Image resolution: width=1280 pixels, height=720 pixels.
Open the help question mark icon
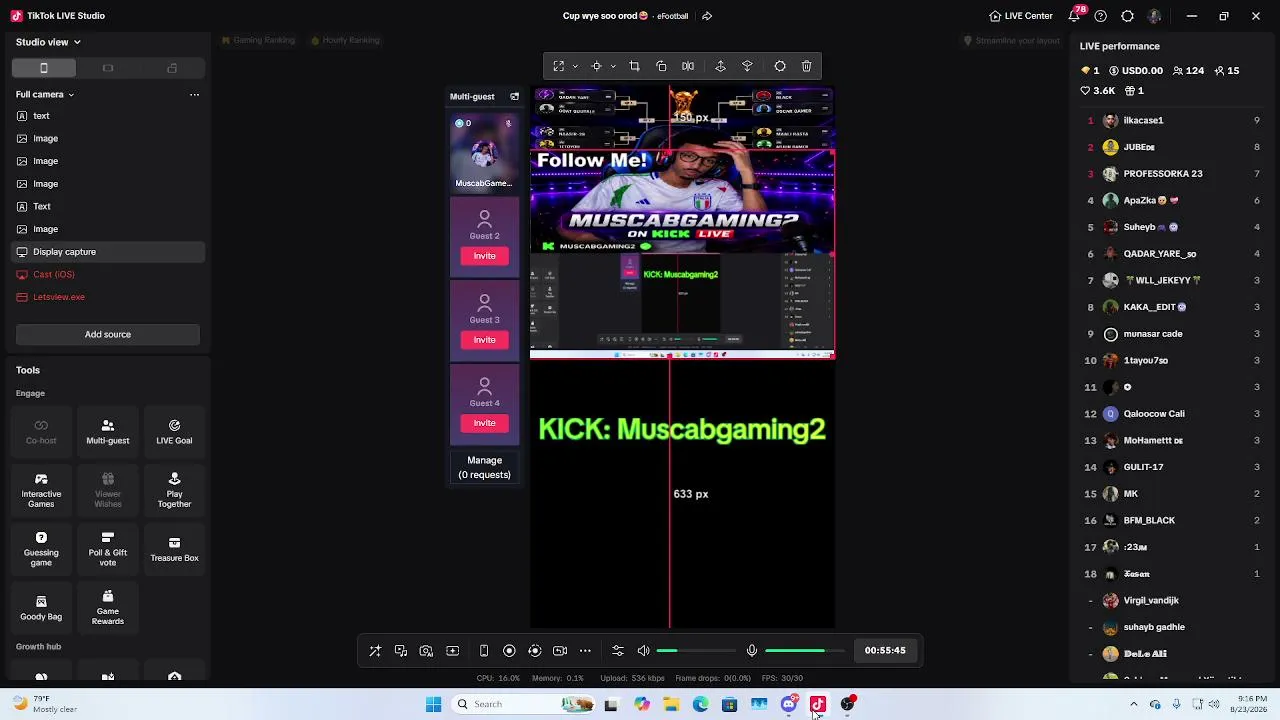[x=1101, y=16]
